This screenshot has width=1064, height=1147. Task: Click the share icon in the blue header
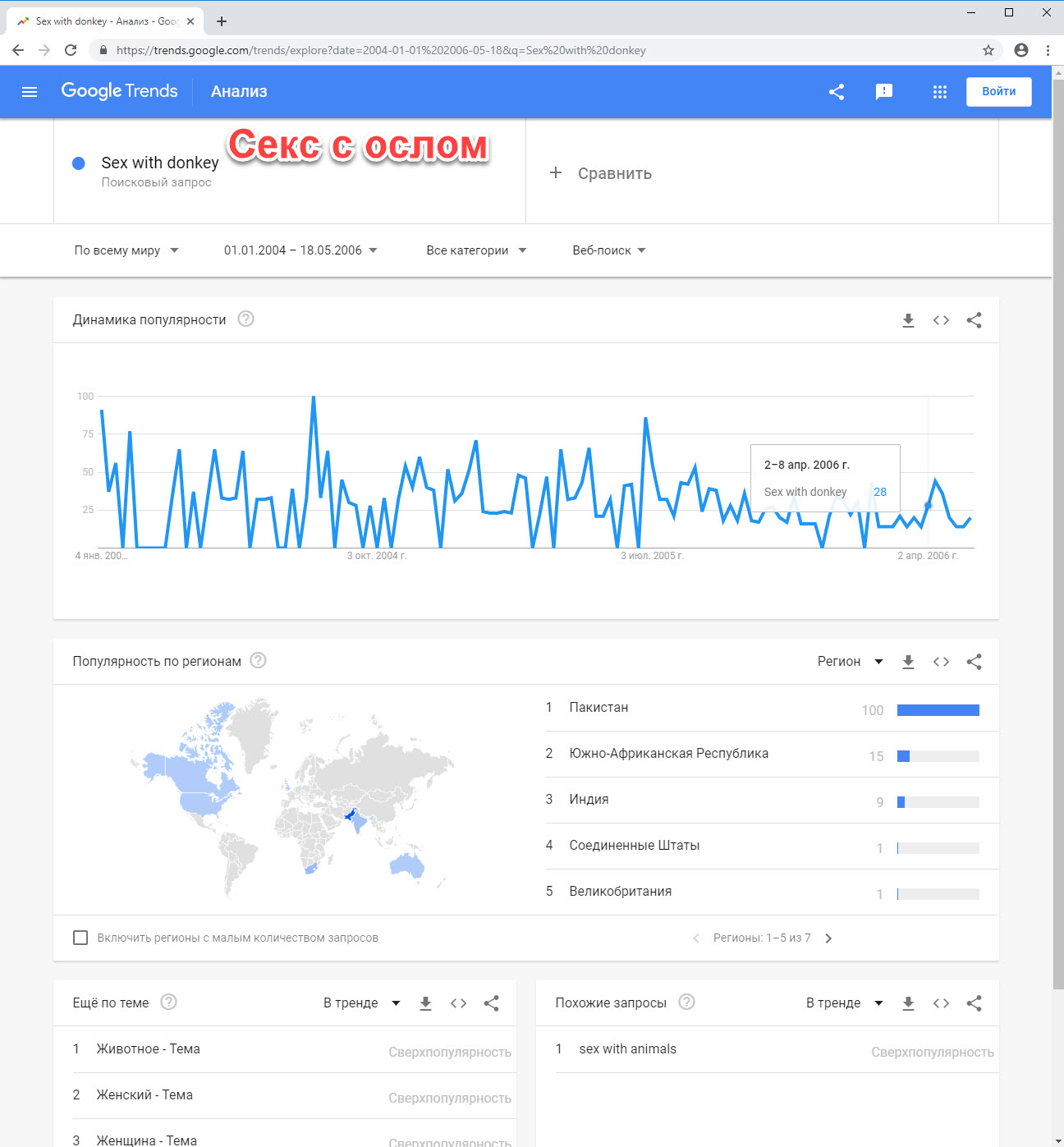[x=837, y=92]
